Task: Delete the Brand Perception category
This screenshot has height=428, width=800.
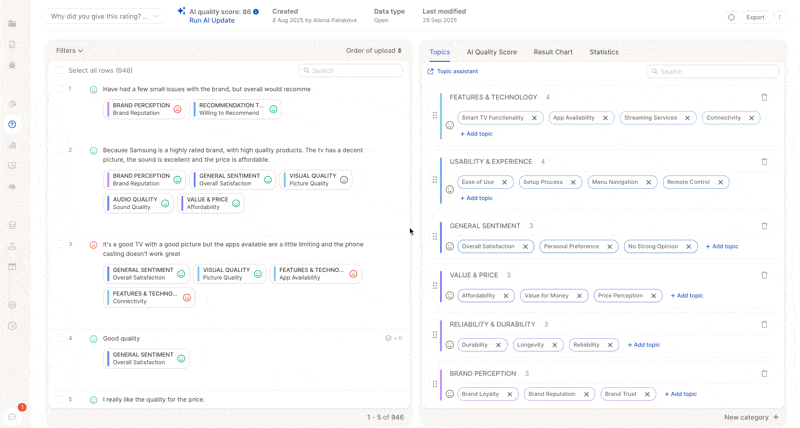Action: pyautogui.click(x=764, y=374)
